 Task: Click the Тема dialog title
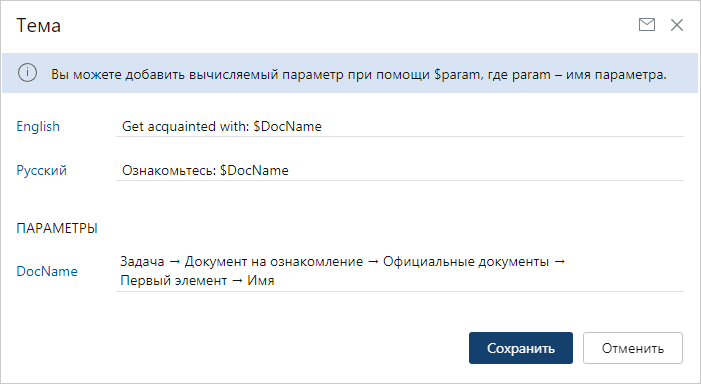(38, 25)
